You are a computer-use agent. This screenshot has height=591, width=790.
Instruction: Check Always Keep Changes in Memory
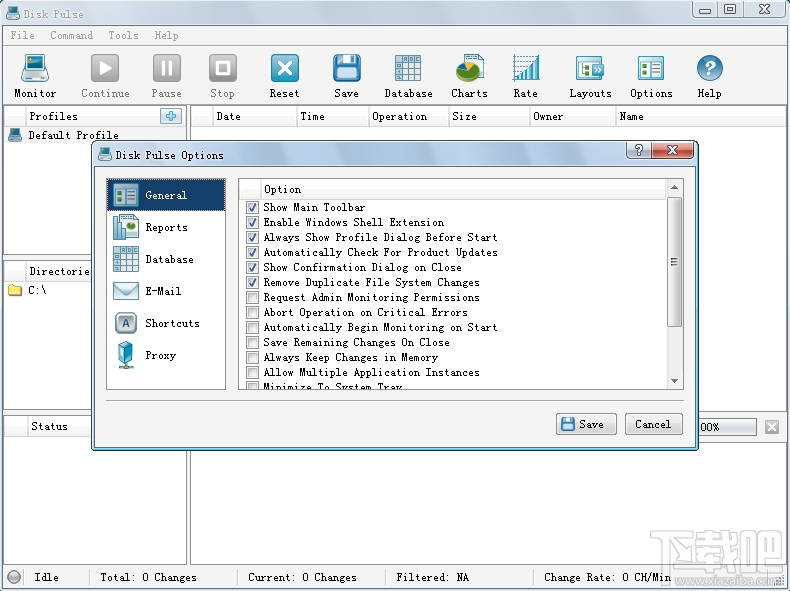coord(252,357)
